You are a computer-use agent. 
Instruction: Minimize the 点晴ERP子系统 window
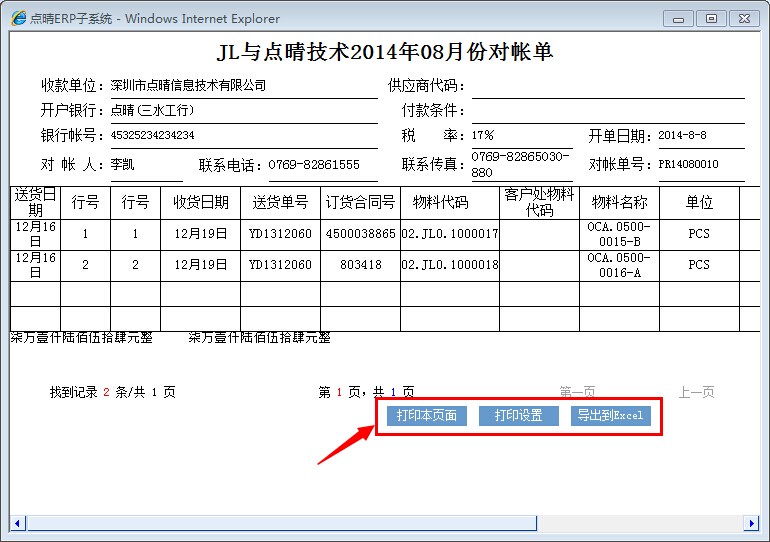pyautogui.click(x=680, y=18)
